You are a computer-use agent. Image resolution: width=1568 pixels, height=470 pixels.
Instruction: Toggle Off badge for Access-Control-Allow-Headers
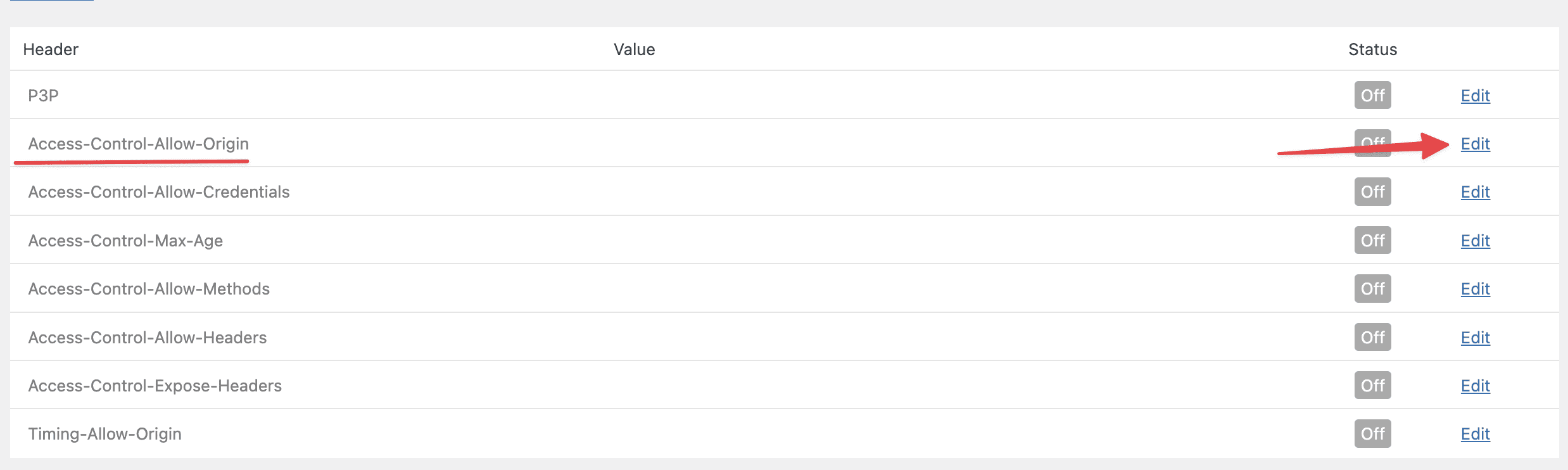[x=1372, y=338]
